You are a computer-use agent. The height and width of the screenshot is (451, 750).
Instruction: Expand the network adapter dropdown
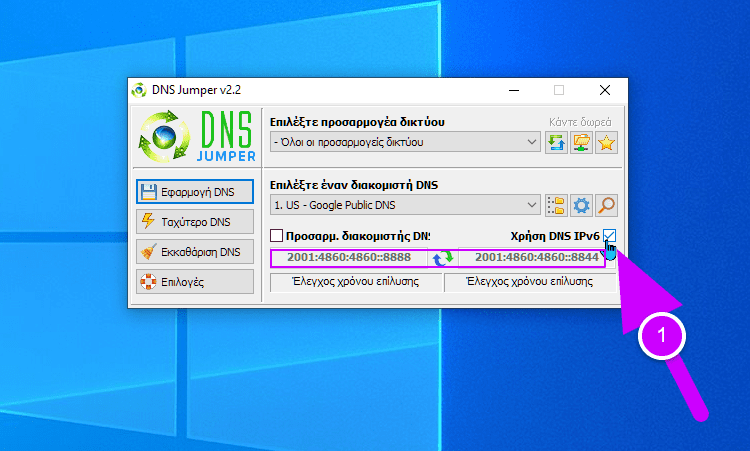point(405,142)
